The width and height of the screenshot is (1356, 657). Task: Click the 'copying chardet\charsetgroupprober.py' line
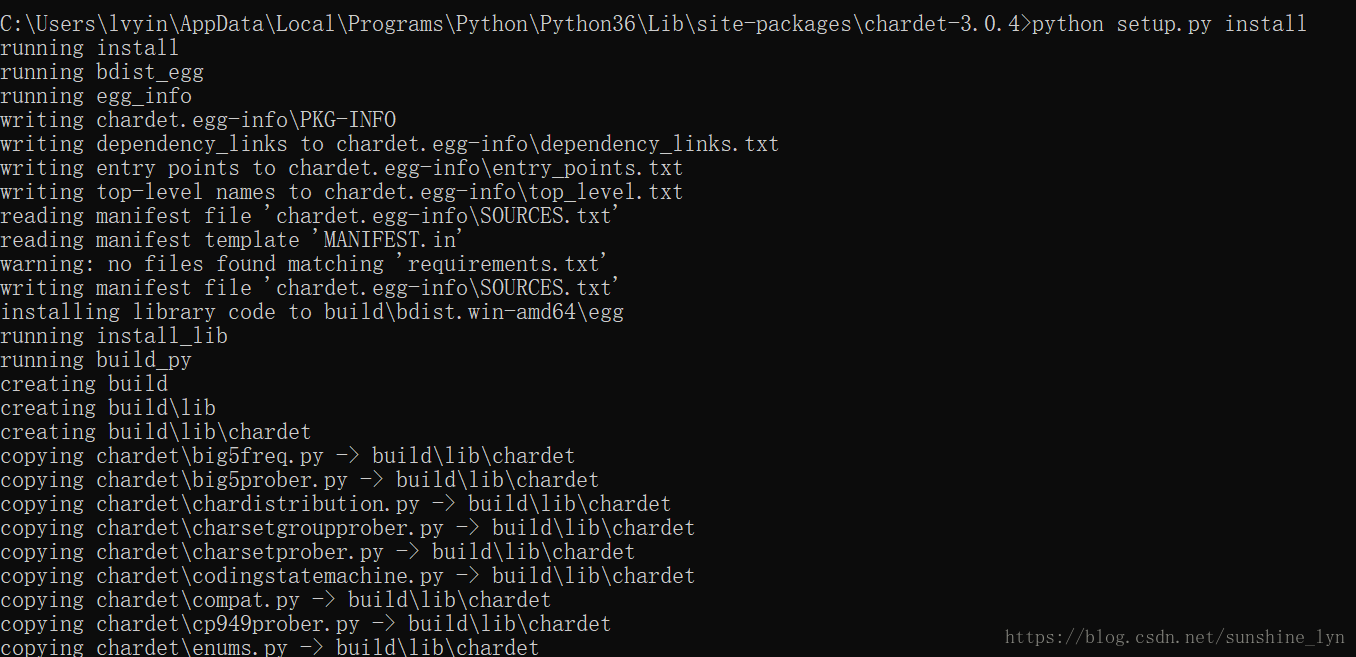348,528
